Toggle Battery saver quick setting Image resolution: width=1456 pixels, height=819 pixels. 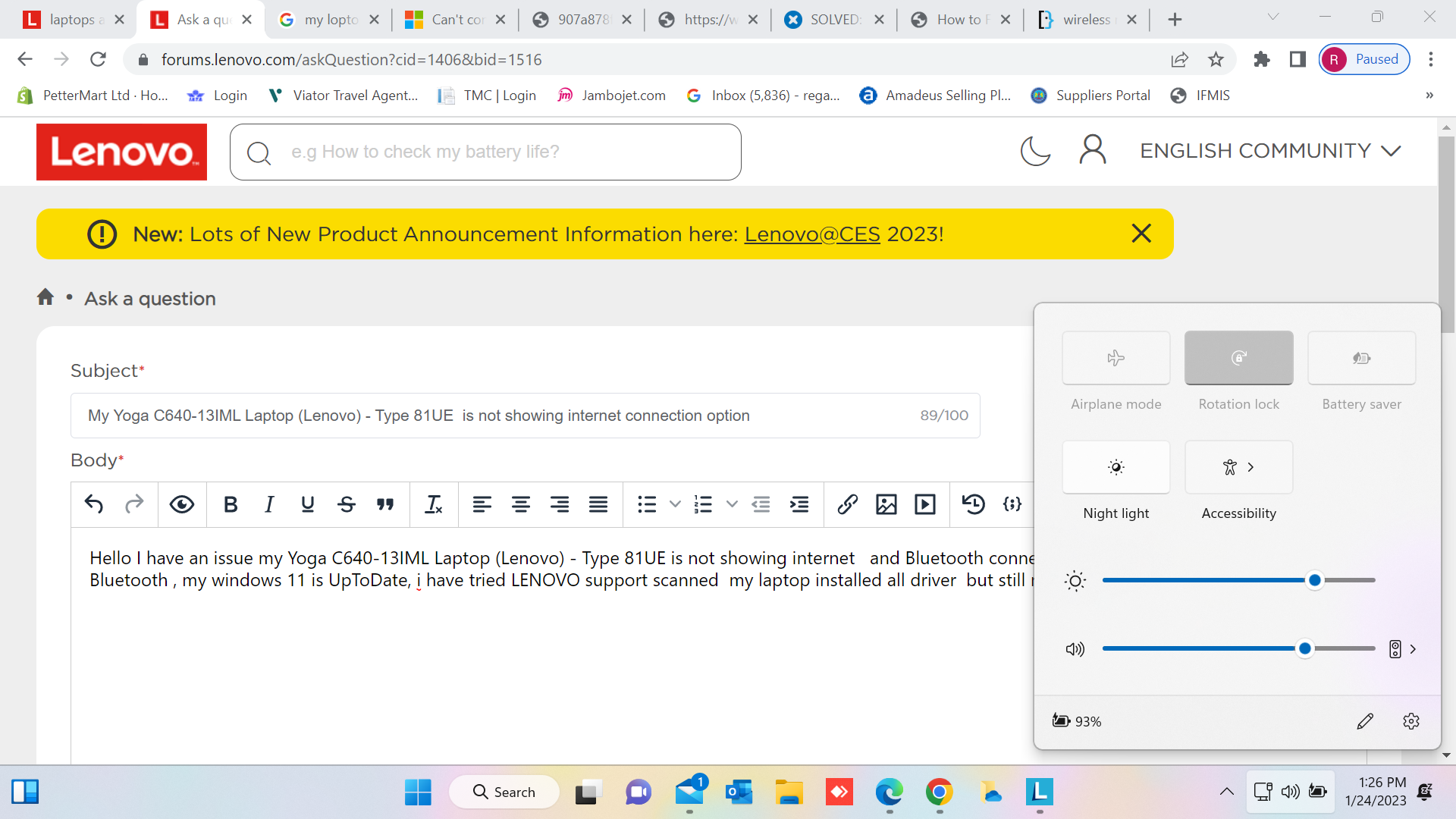[1362, 358]
